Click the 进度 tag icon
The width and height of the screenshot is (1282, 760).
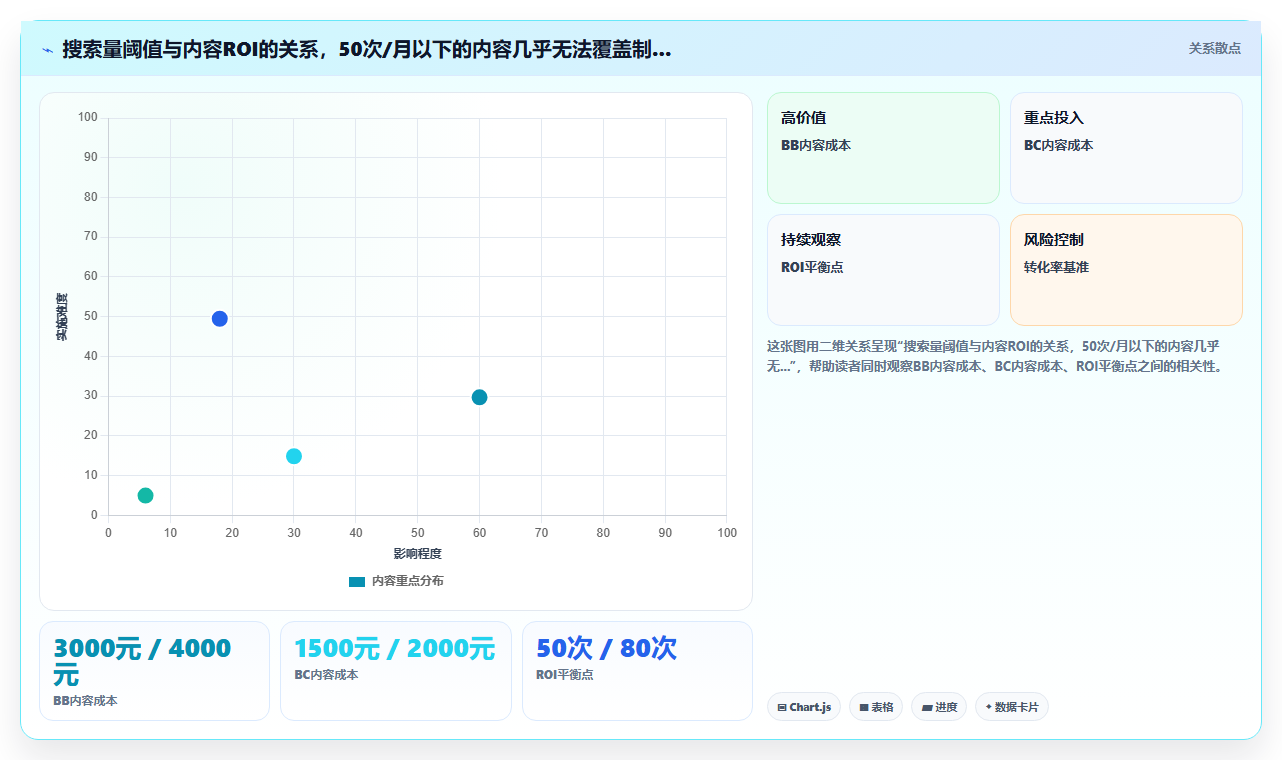click(927, 708)
